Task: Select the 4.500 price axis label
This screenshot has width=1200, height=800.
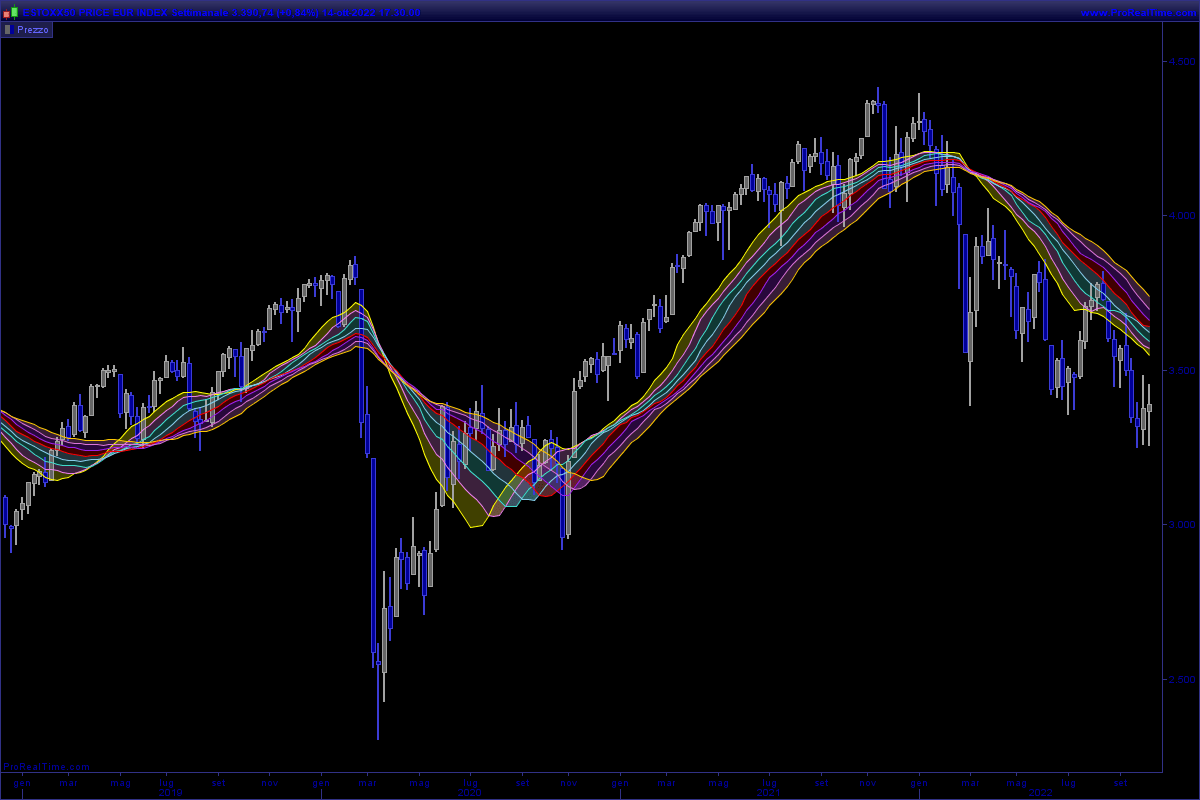Action: 1181,62
